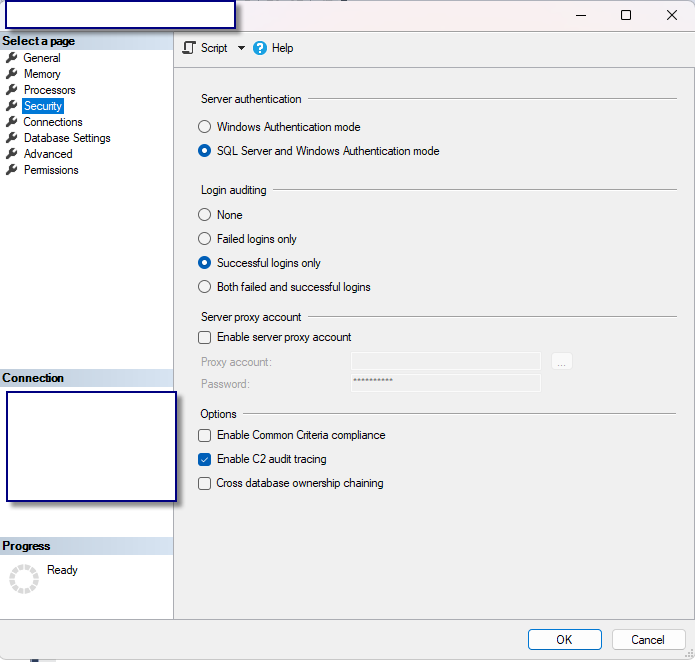Dismiss the dialog with Cancel
This screenshot has height=662, width=695.
click(648, 639)
